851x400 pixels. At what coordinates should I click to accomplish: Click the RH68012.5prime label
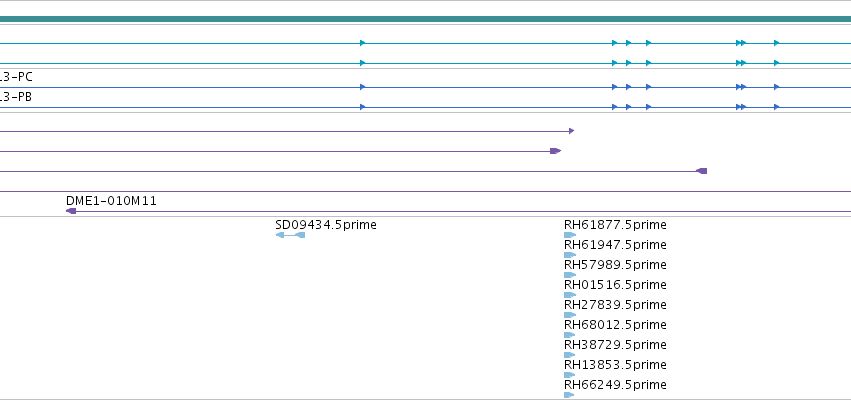click(615, 325)
